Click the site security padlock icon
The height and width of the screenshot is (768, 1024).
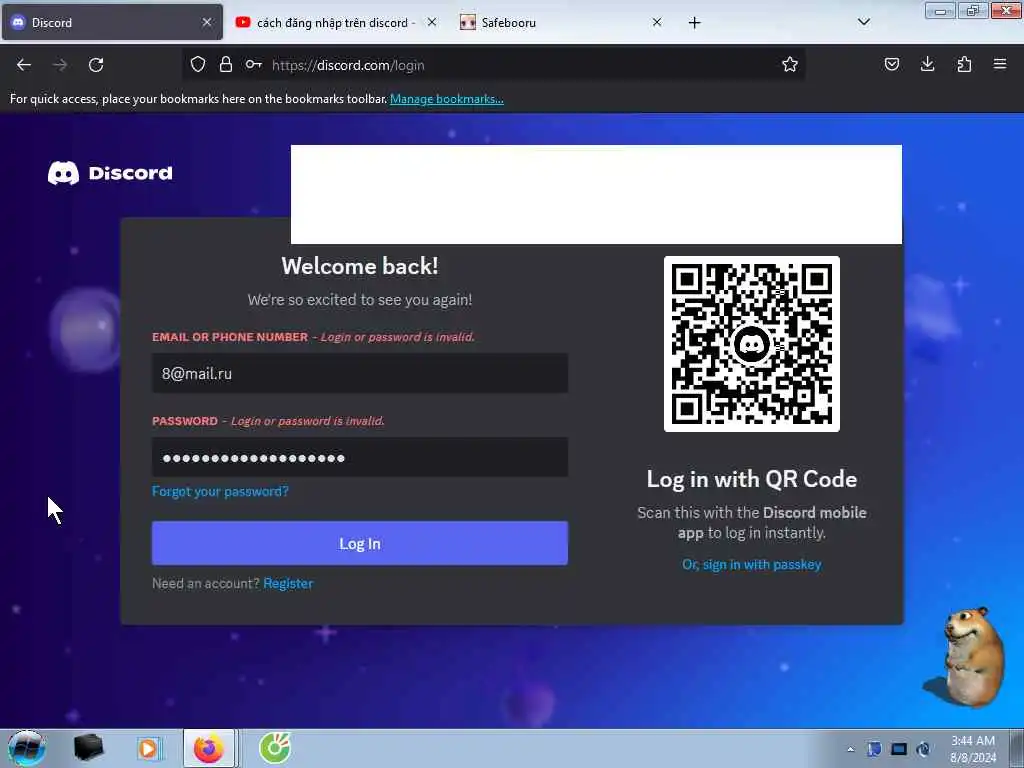point(226,65)
